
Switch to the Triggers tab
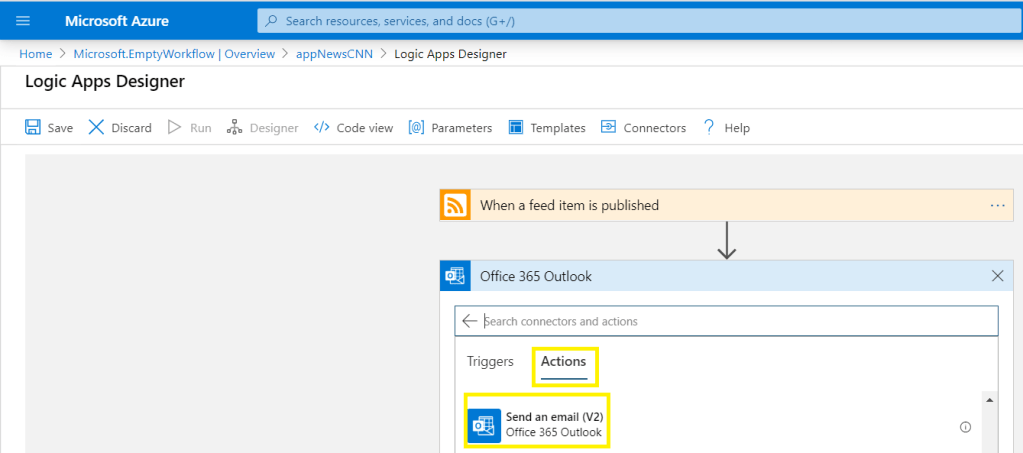(490, 362)
